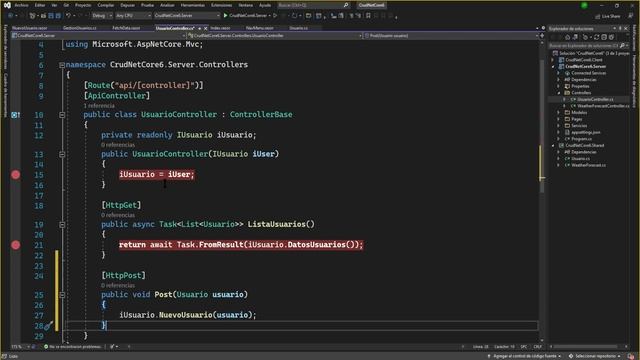Click the no-problems-found status indicator
Viewport: 640px width, 360px height.
click(x=73, y=347)
